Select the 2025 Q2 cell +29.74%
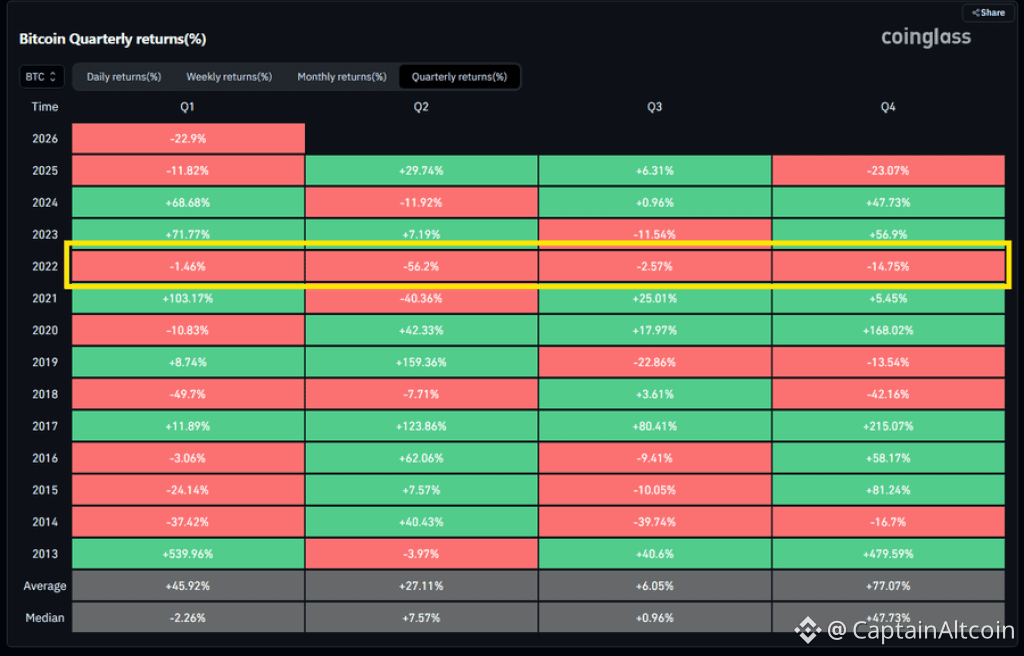Viewport: 1024px width, 656px height. (421, 171)
